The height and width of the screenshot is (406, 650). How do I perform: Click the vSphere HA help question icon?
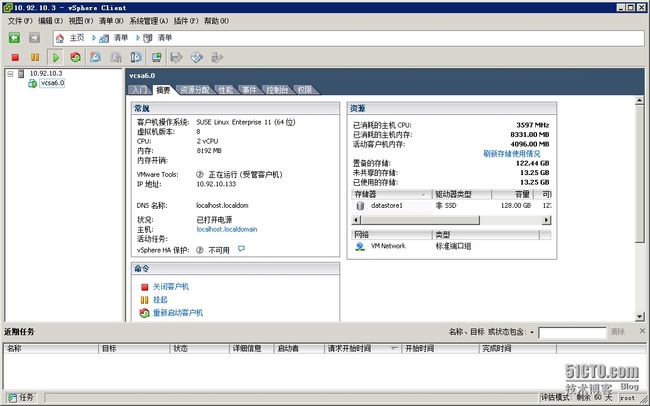click(x=200, y=250)
